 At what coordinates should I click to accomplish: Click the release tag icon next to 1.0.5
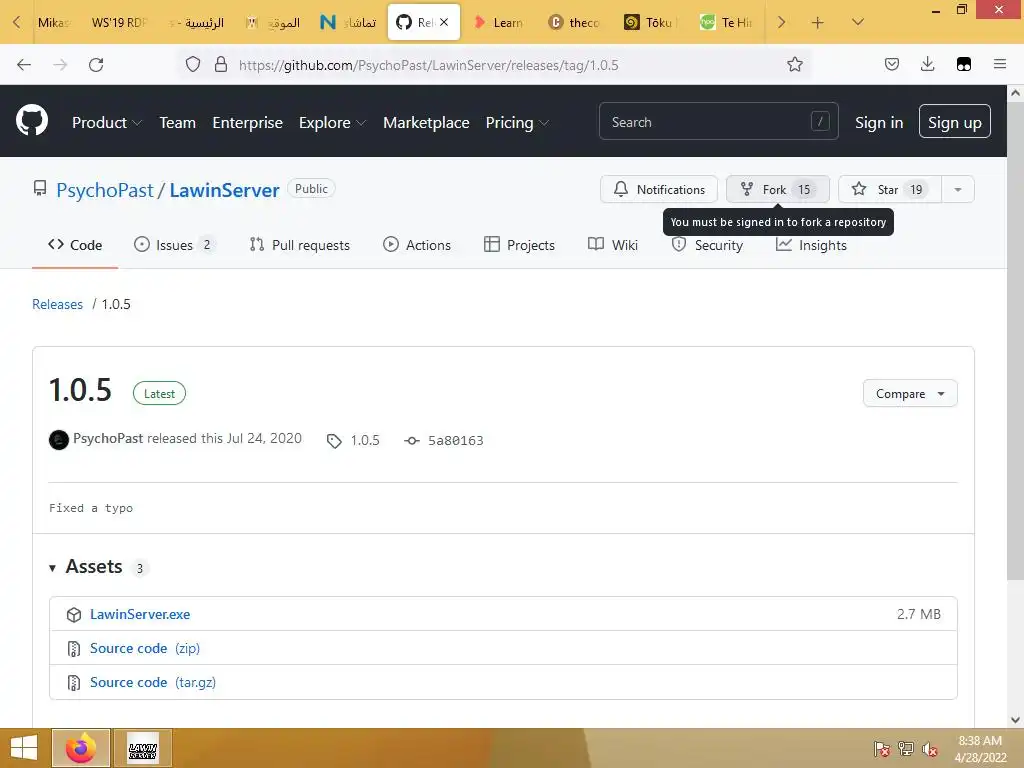(x=334, y=441)
